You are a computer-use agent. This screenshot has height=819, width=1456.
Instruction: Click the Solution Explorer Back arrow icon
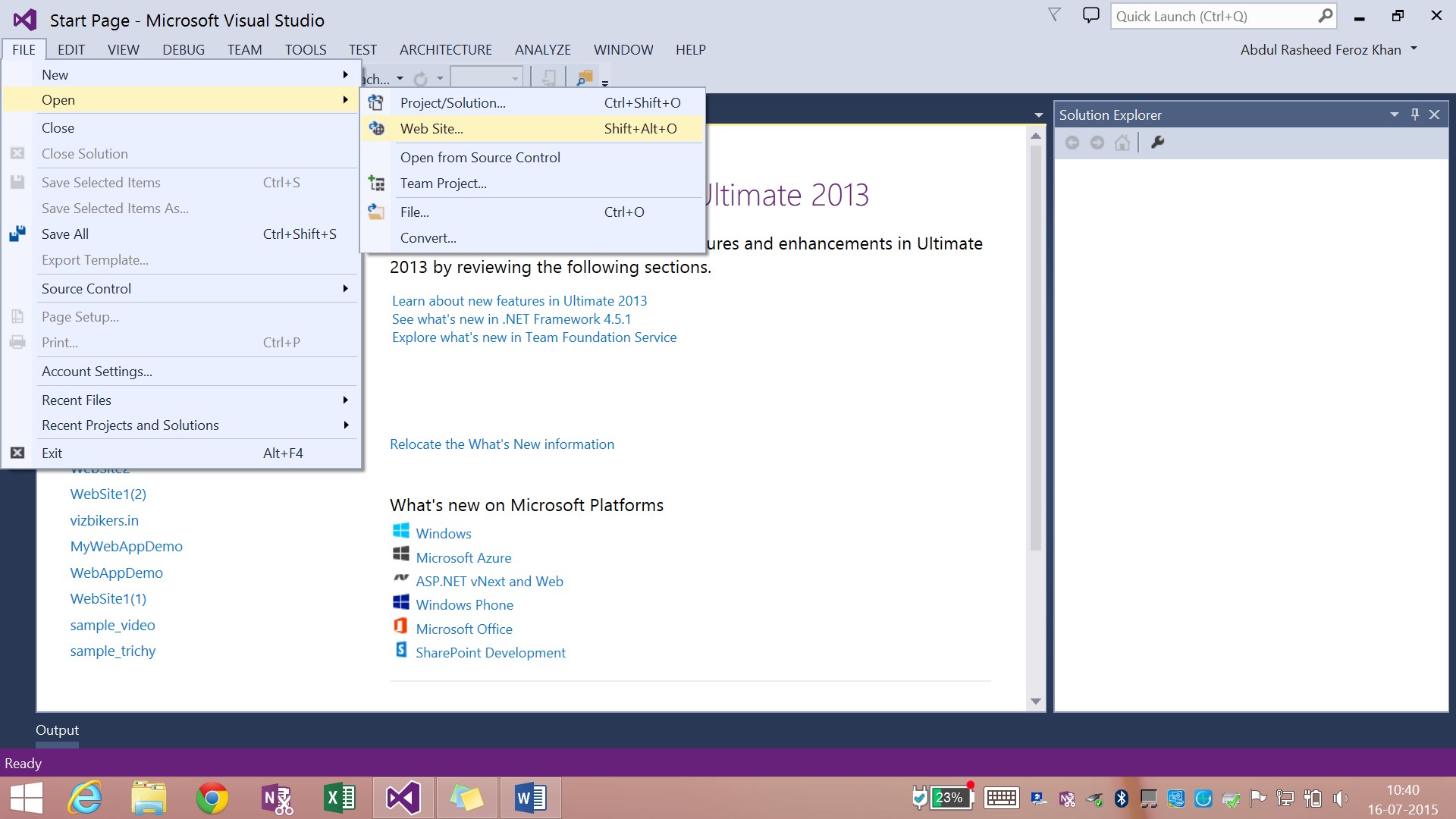[1072, 143]
